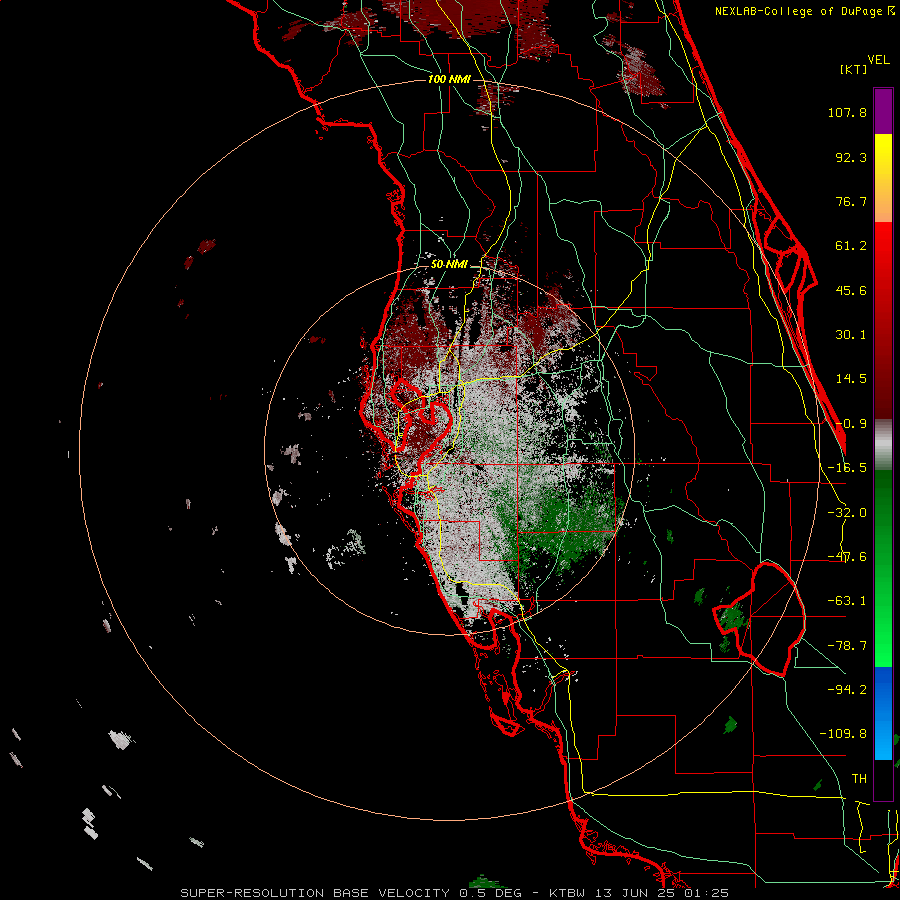Click the -47.6 velocity scale value
The width and height of the screenshot is (900, 900).
coord(847,557)
